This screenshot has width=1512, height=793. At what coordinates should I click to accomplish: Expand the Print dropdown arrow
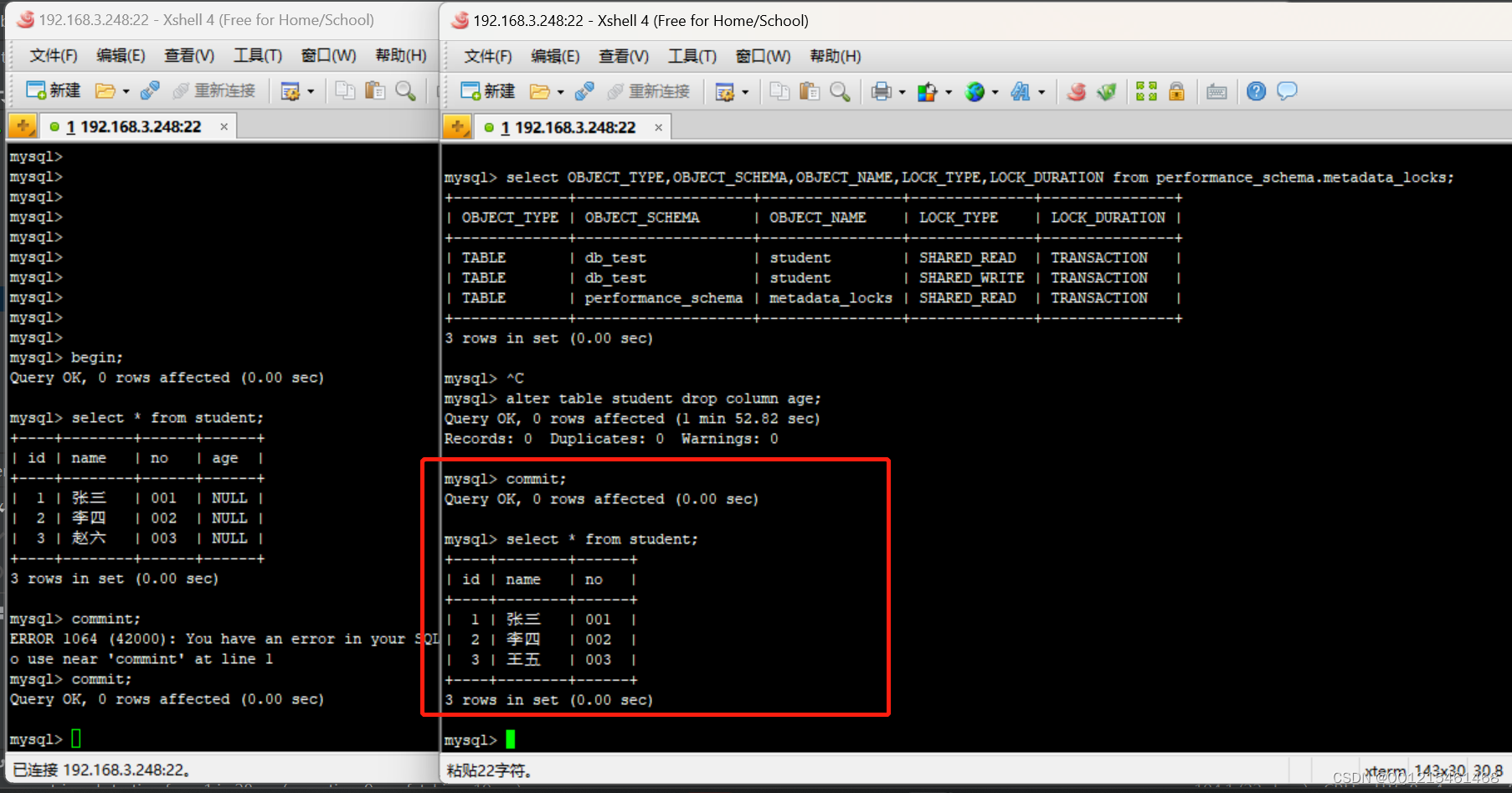[902, 92]
